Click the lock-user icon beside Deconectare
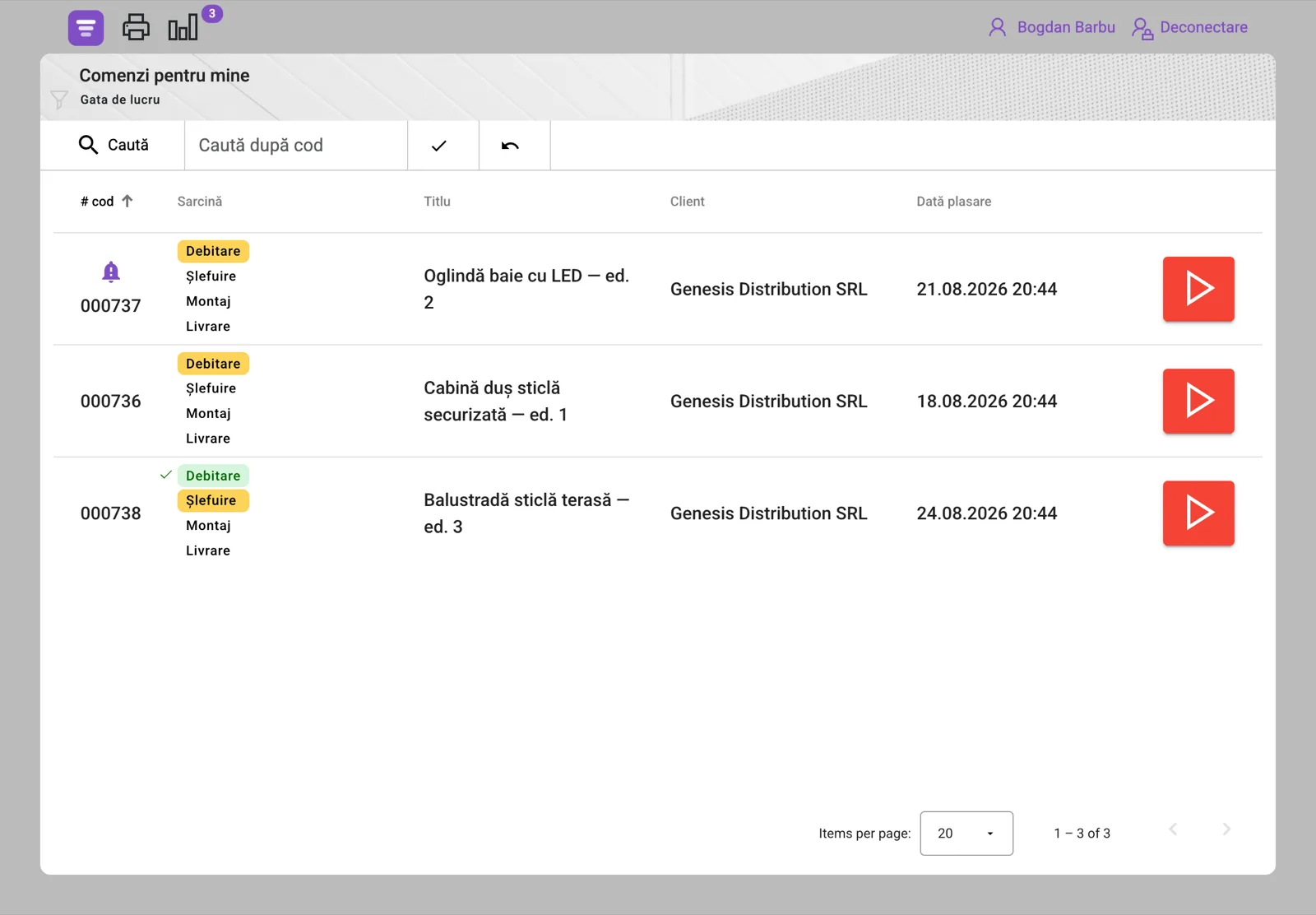1316x915 pixels. pos(1142,28)
